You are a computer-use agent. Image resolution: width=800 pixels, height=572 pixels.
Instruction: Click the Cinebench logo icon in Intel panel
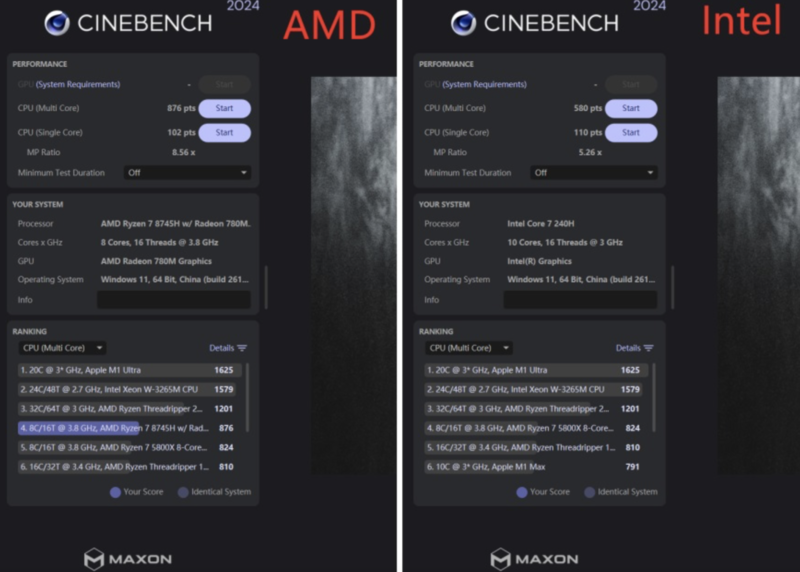463,23
